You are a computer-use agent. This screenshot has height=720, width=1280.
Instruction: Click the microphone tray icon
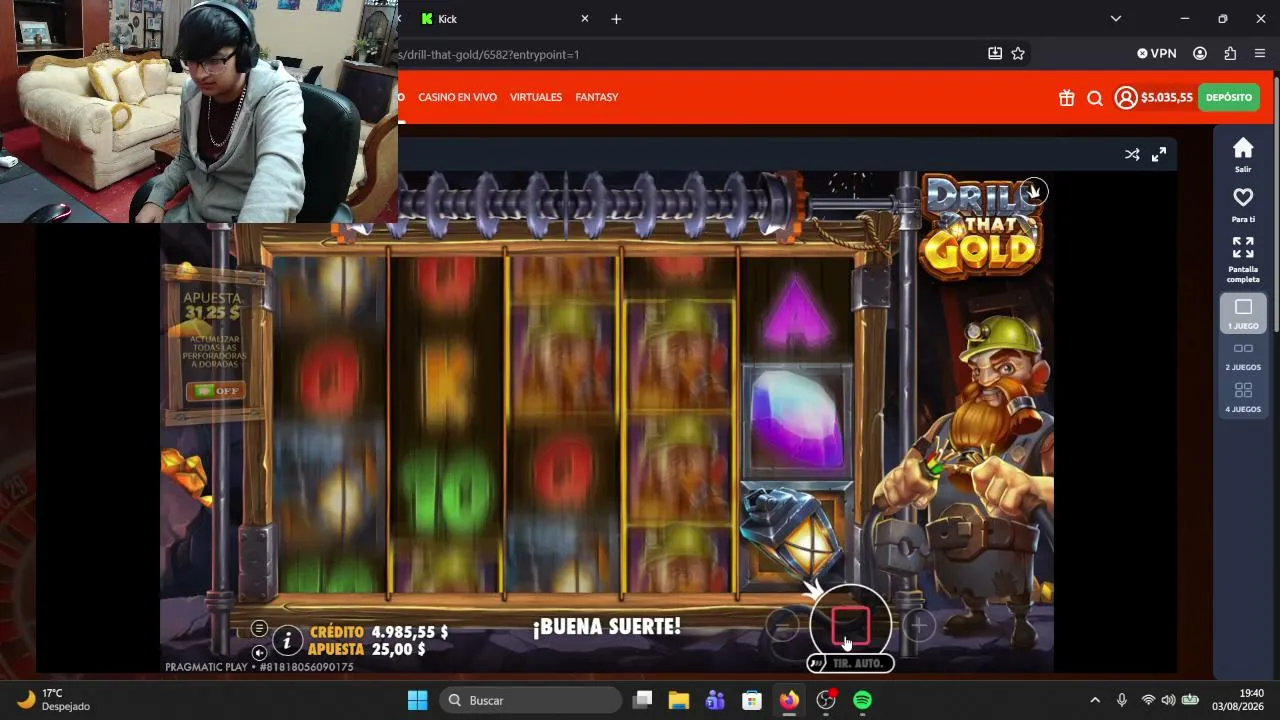click(1122, 700)
